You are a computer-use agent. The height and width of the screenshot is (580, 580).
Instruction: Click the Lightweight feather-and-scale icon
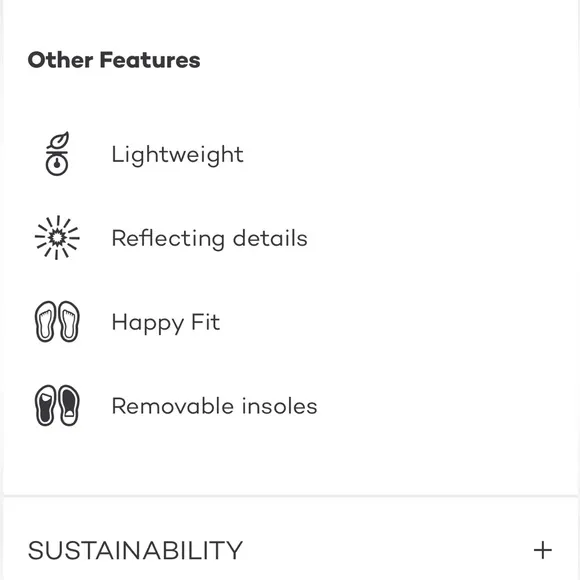[57, 154]
